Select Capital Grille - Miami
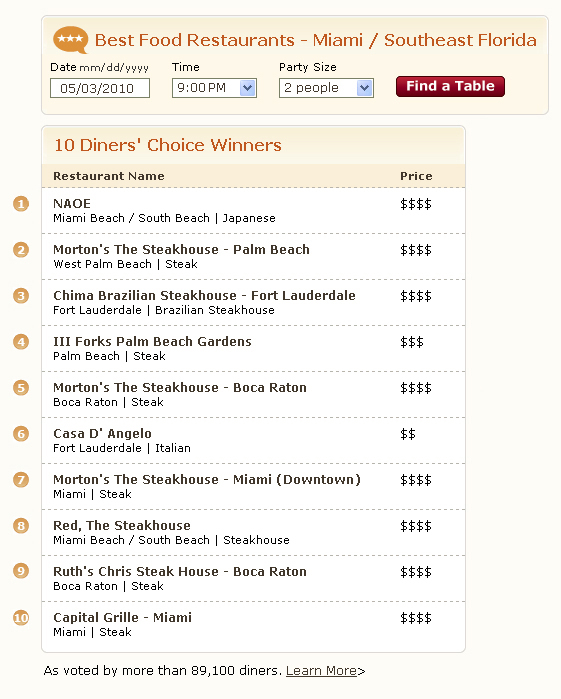561x699 pixels. [x=122, y=617]
